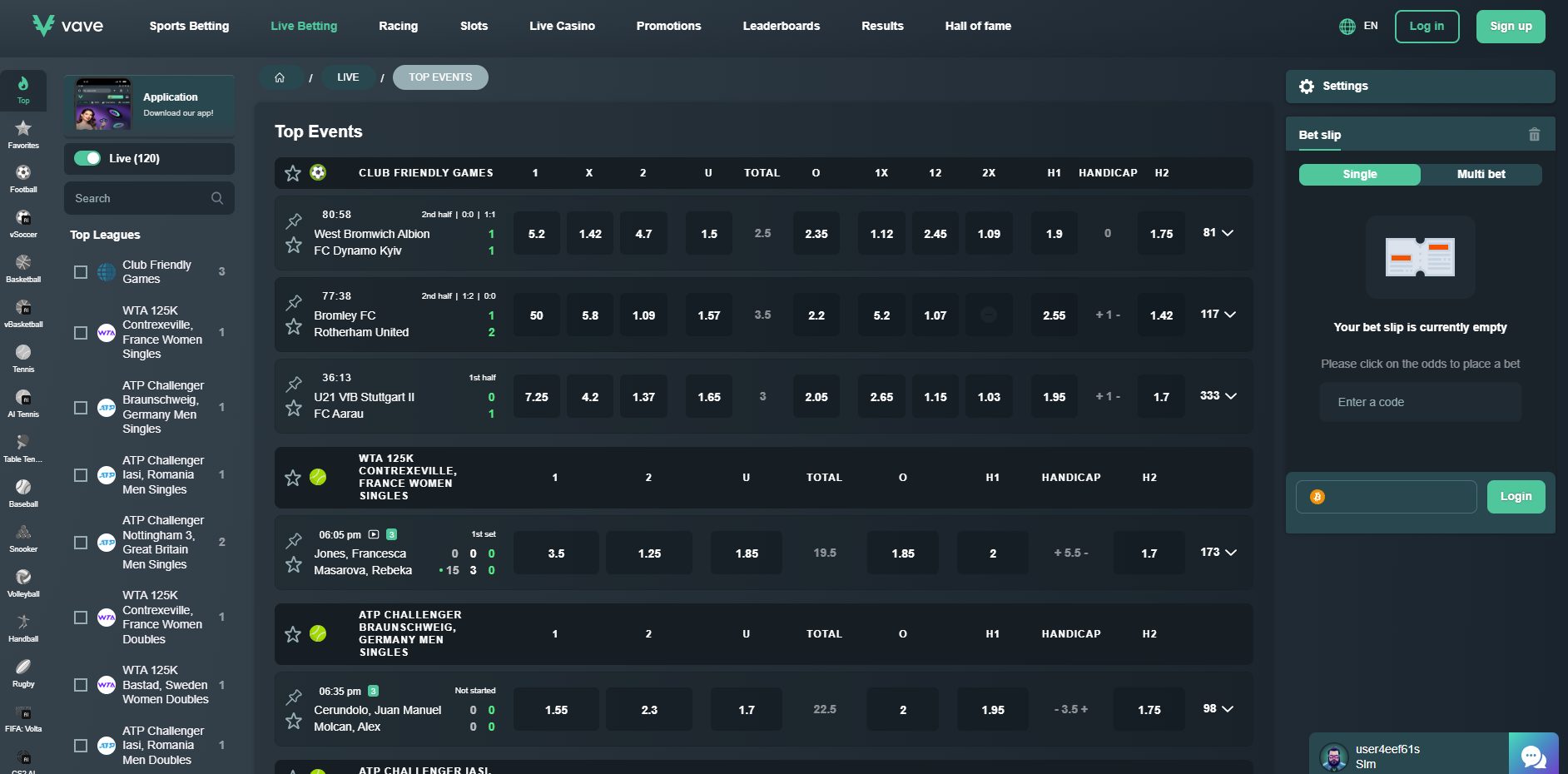Check the Club Friendly Games checkbox
This screenshot has height=774, width=1568.
(81, 272)
